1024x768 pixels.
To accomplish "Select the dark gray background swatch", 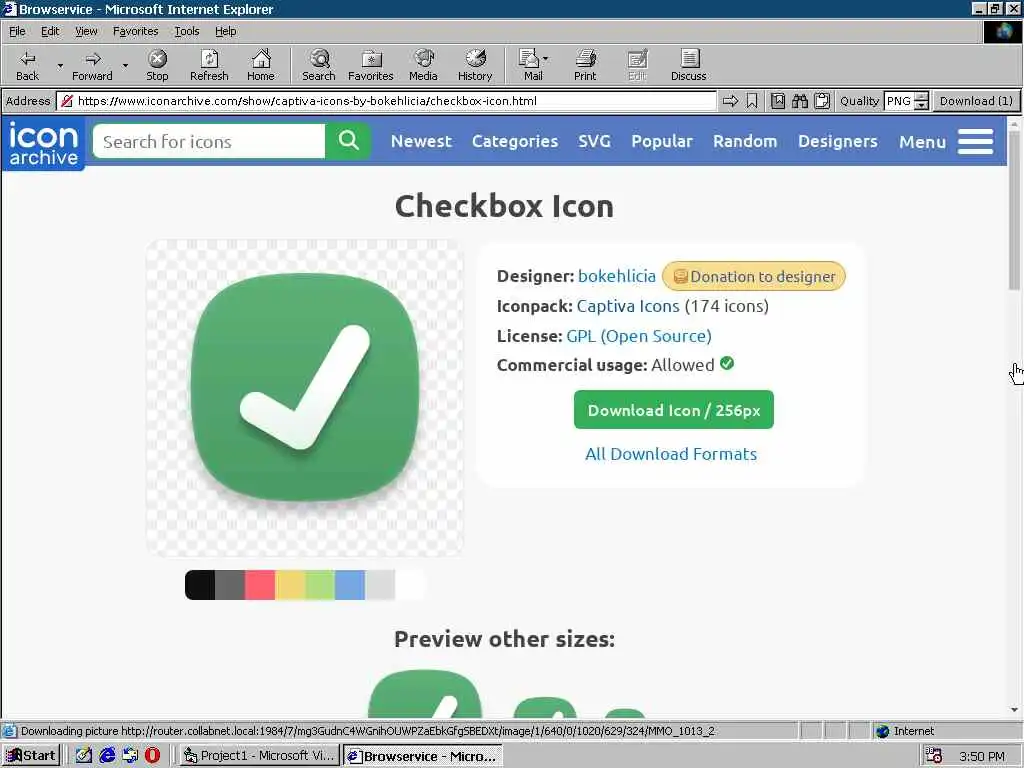I will point(230,584).
